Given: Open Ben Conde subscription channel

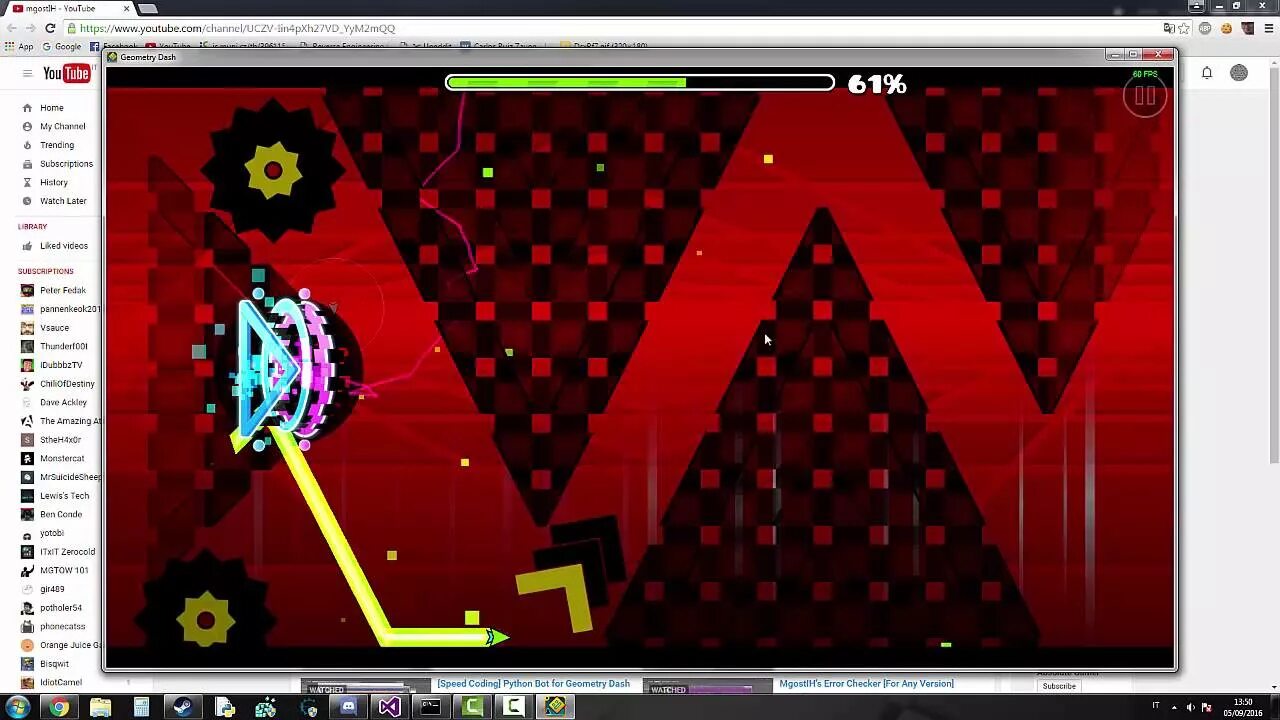Looking at the screenshot, I should click(61, 514).
